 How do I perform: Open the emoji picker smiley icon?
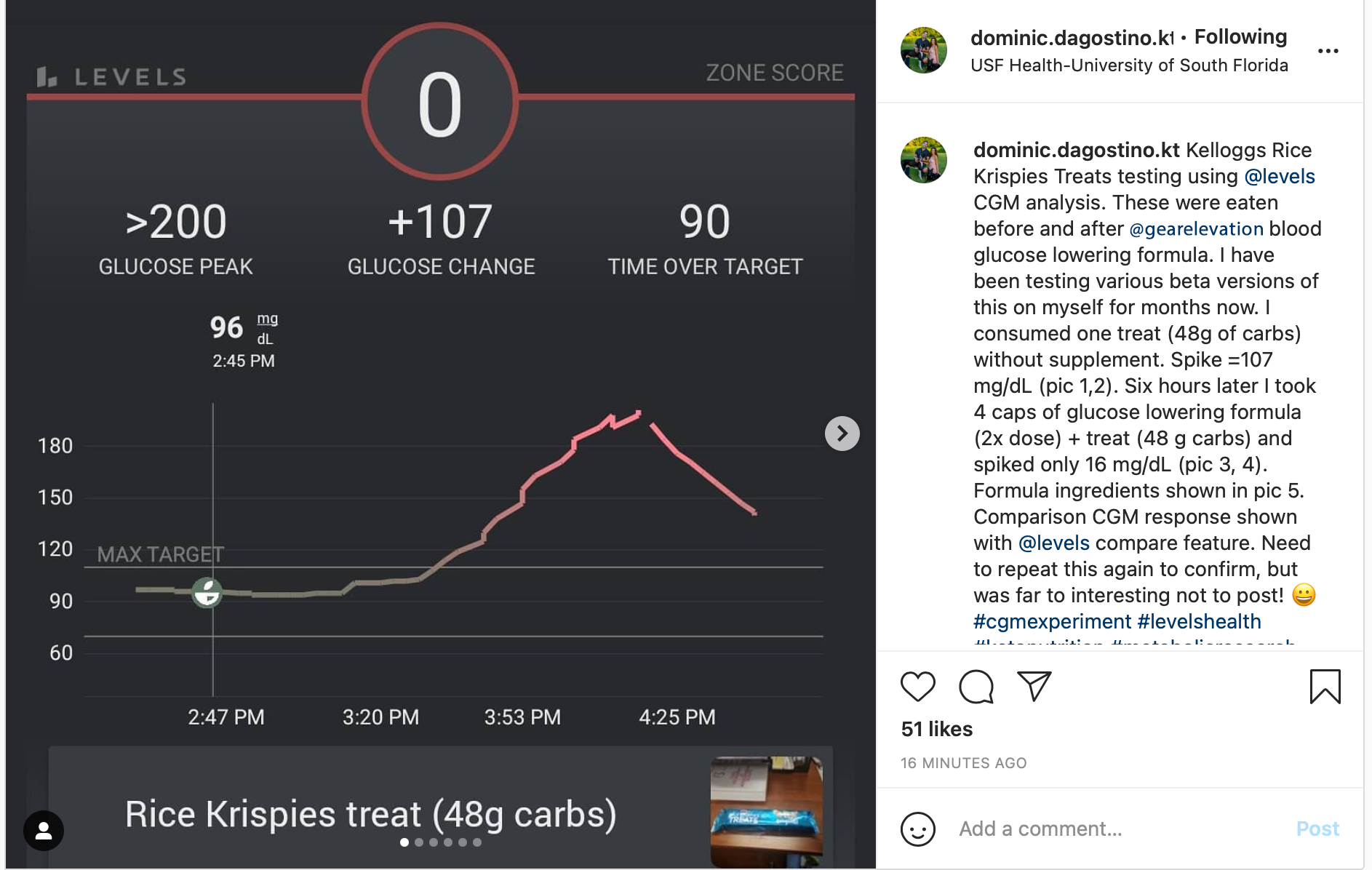(917, 829)
